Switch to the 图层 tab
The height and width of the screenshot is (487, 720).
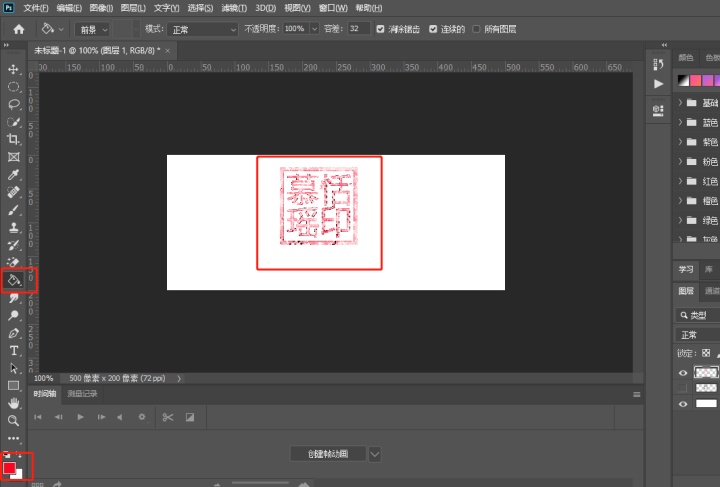point(686,291)
